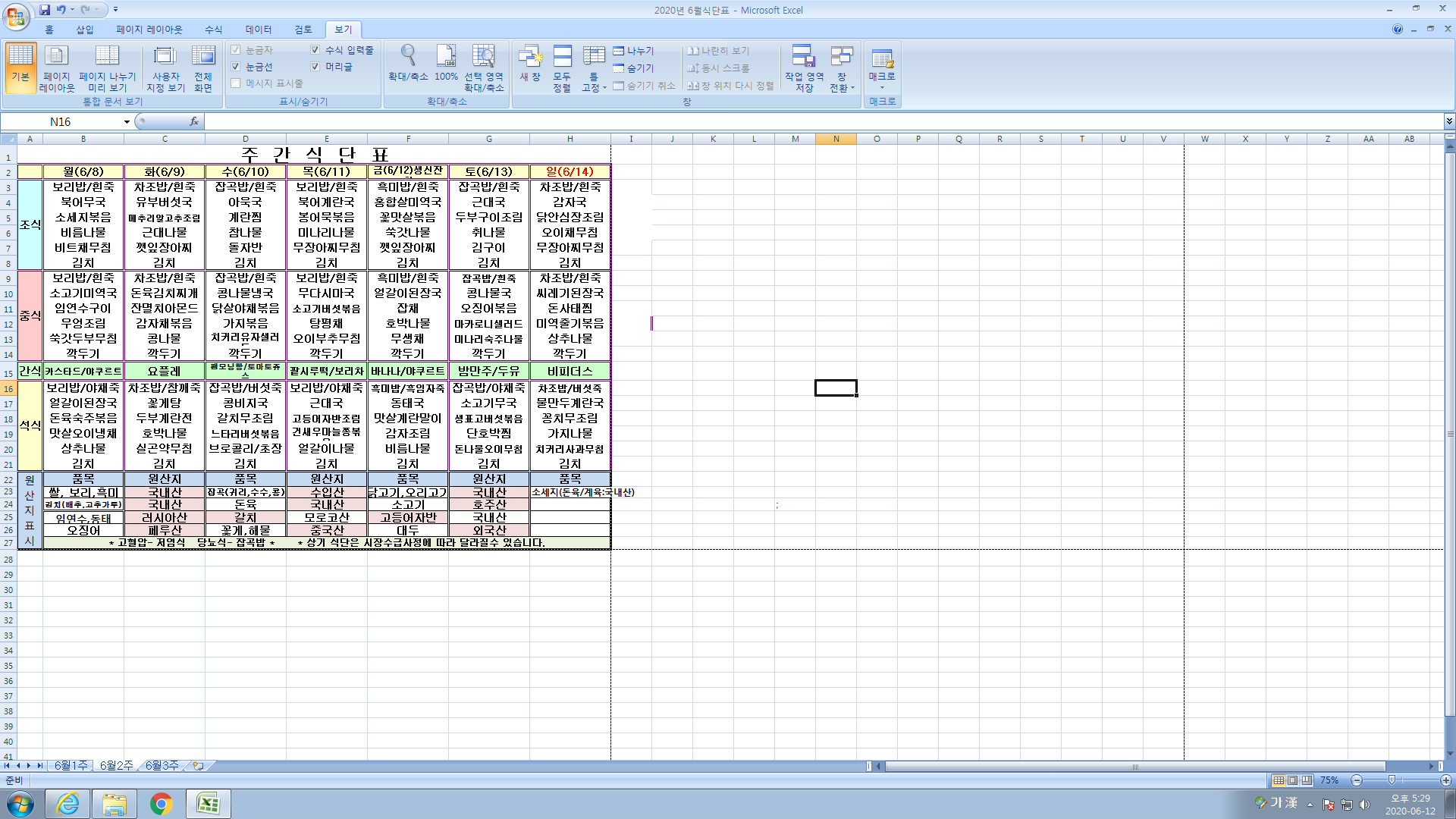Viewport: 1456px width, 819px height.
Task: Click the 숨기기 button
Action: click(x=634, y=68)
